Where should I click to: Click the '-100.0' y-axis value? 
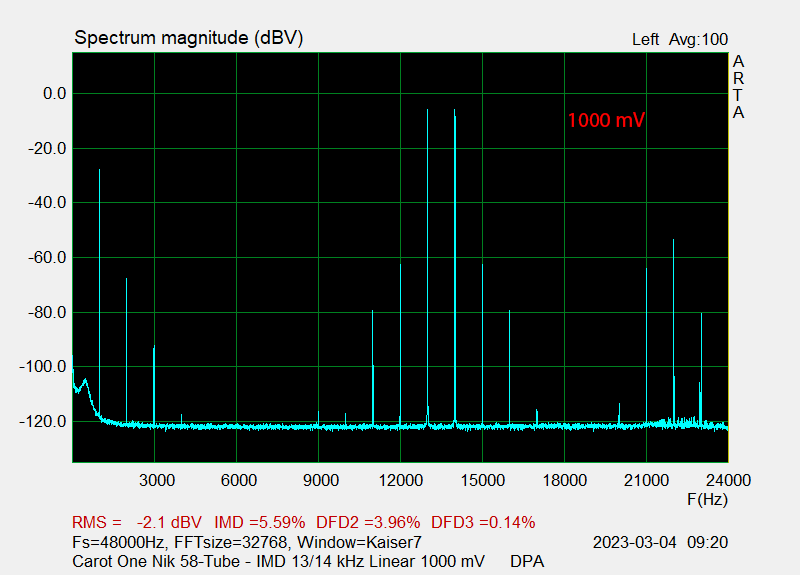[x=43, y=367]
